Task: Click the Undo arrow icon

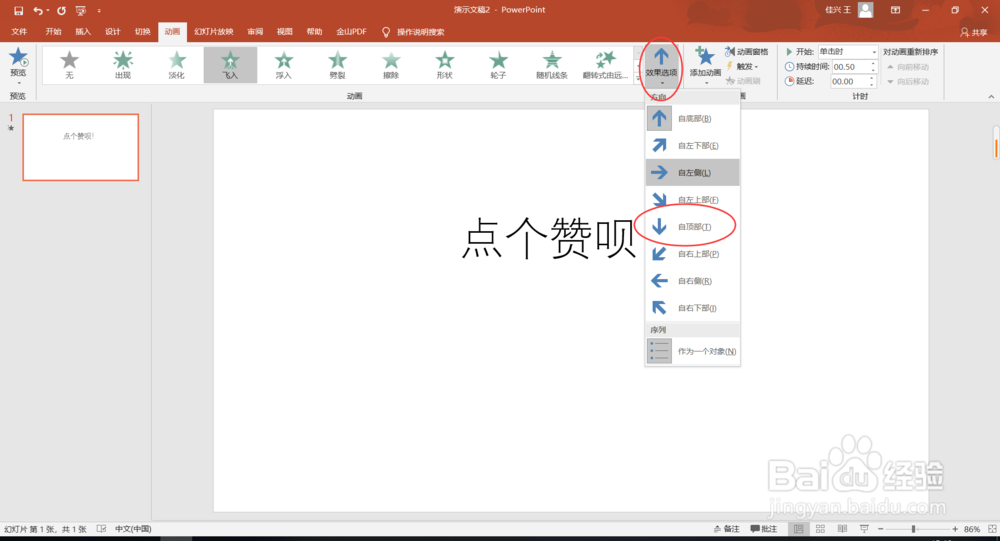Action: (x=38, y=10)
